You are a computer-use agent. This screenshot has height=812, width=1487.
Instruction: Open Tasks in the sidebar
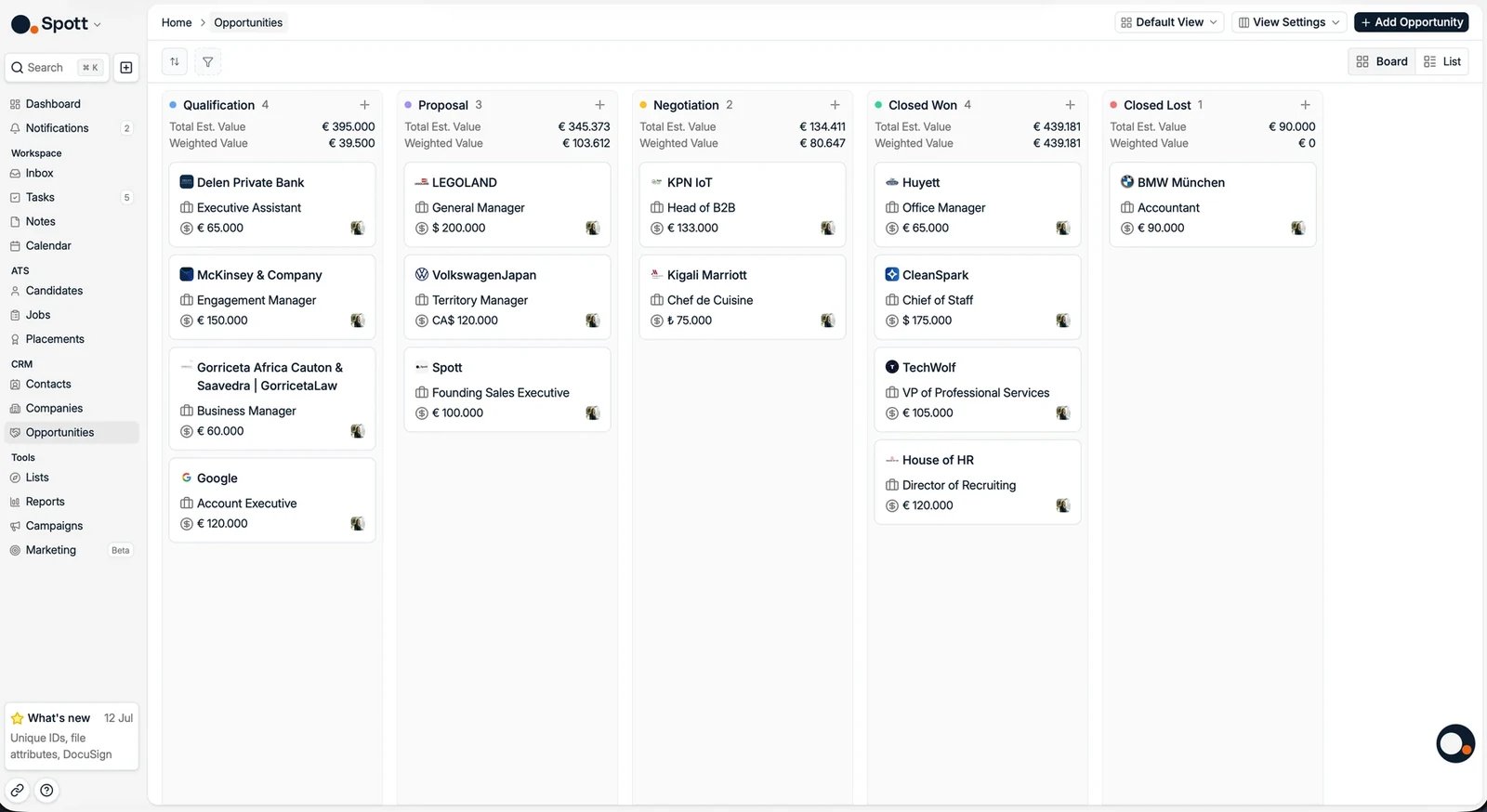coord(72,197)
